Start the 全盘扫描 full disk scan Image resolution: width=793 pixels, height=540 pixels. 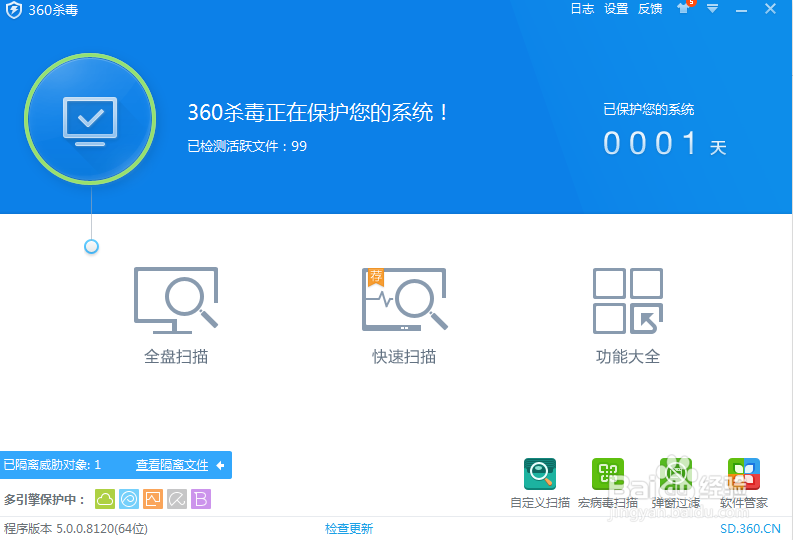[x=176, y=316]
